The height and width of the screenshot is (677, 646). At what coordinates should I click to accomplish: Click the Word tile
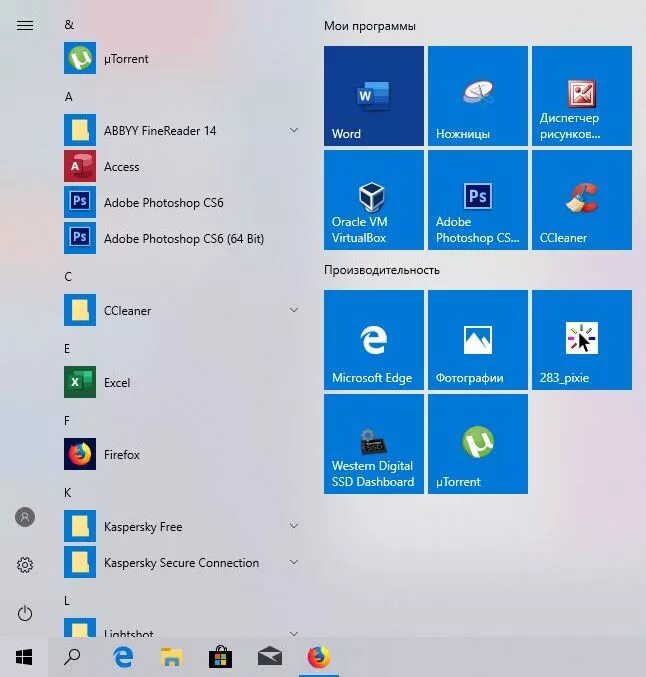[x=374, y=96]
